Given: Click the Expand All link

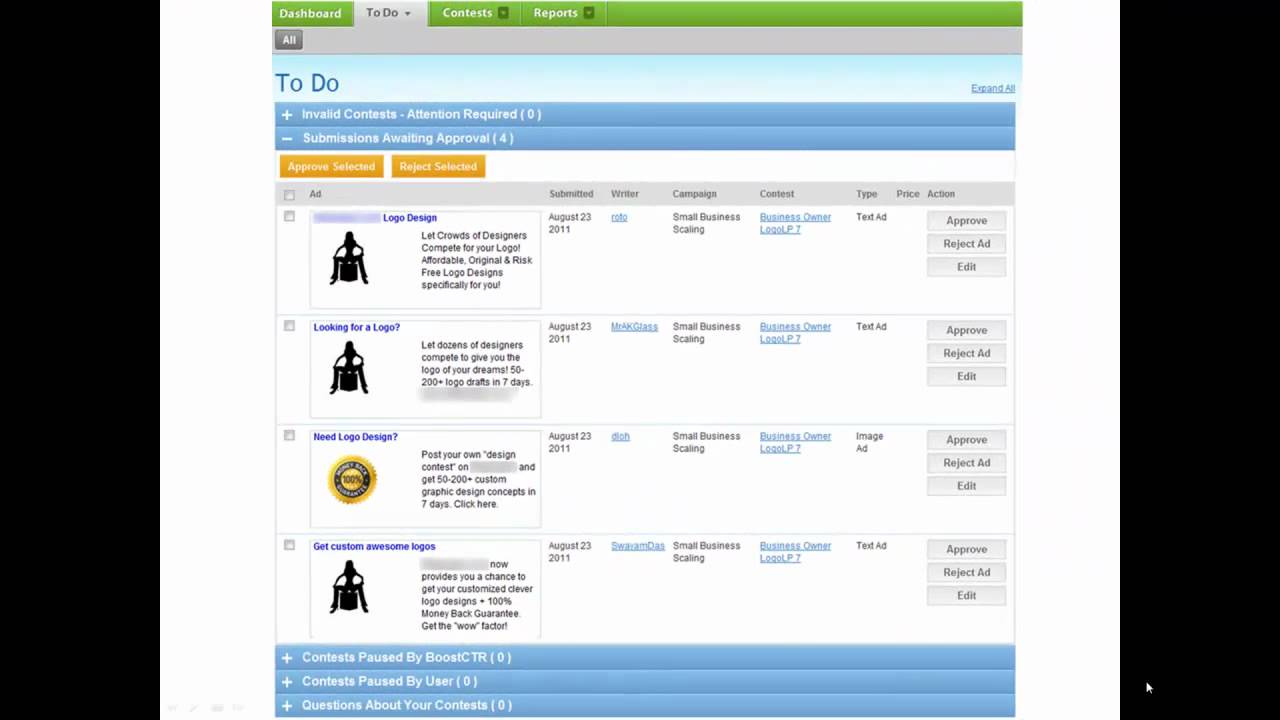Looking at the screenshot, I should [x=993, y=88].
